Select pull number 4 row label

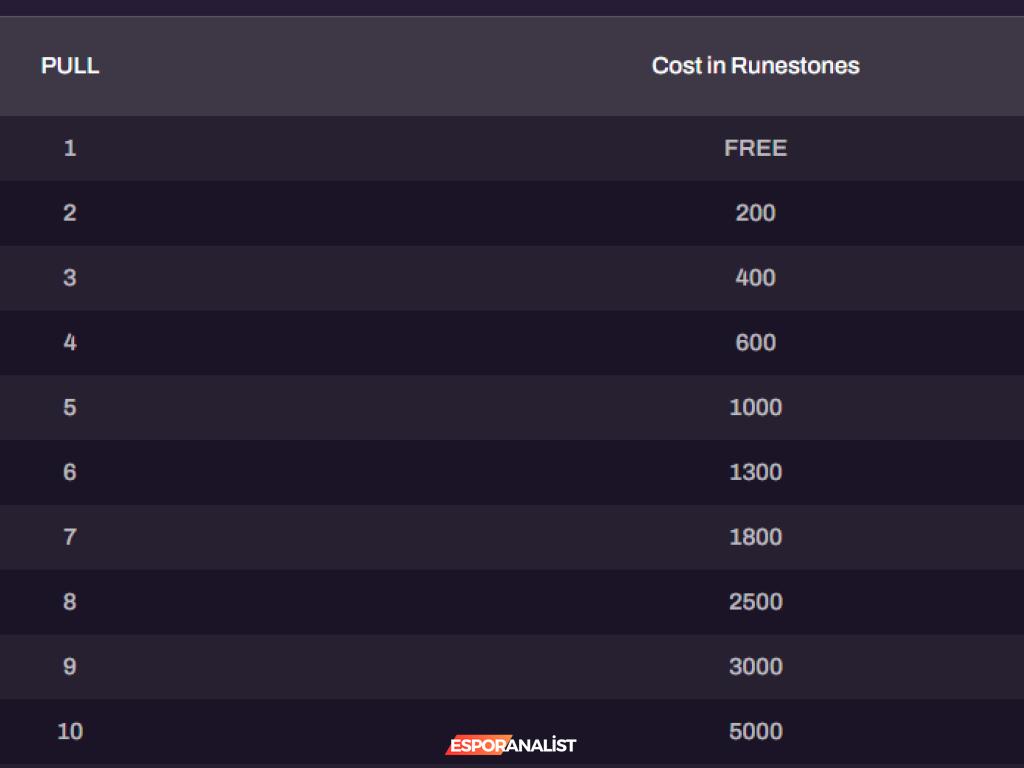70,343
